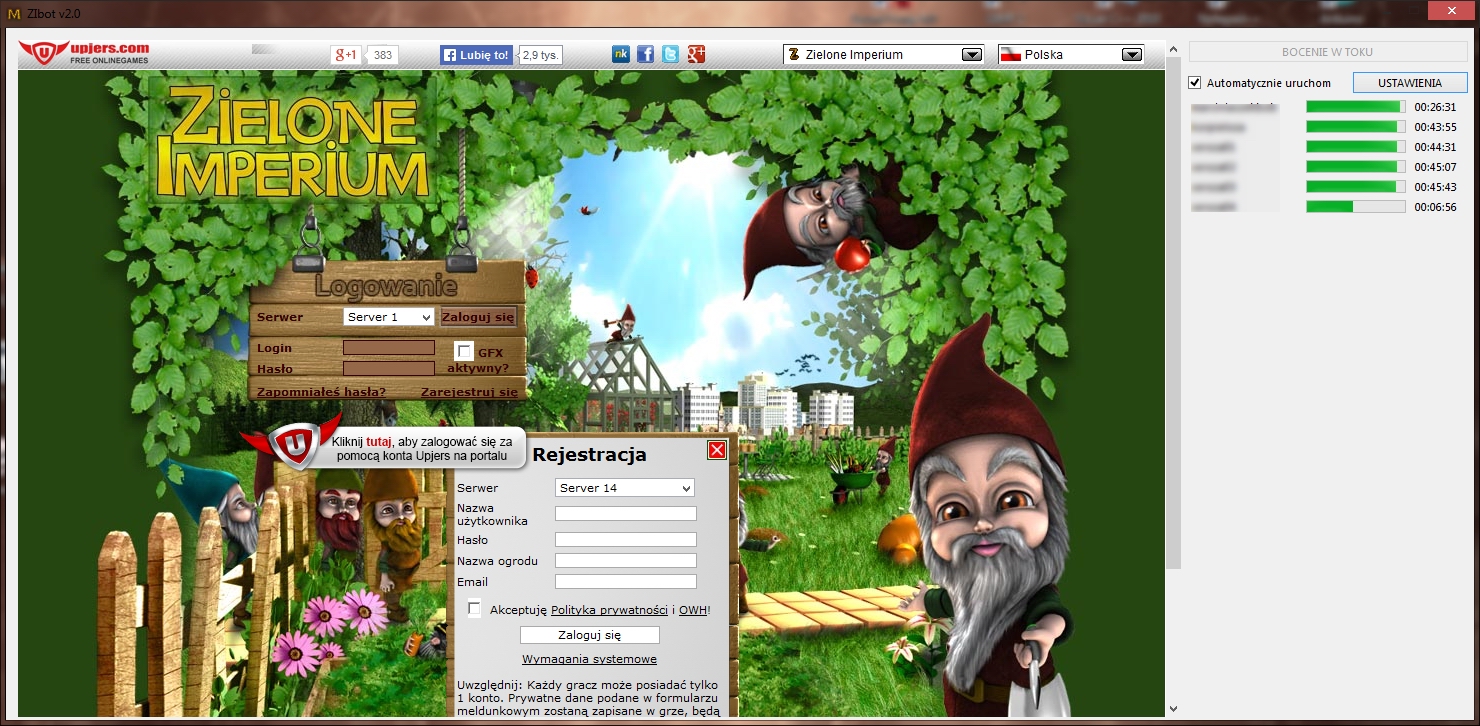
Task: Open the 'Zarejestruj się' link
Action: [469, 392]
